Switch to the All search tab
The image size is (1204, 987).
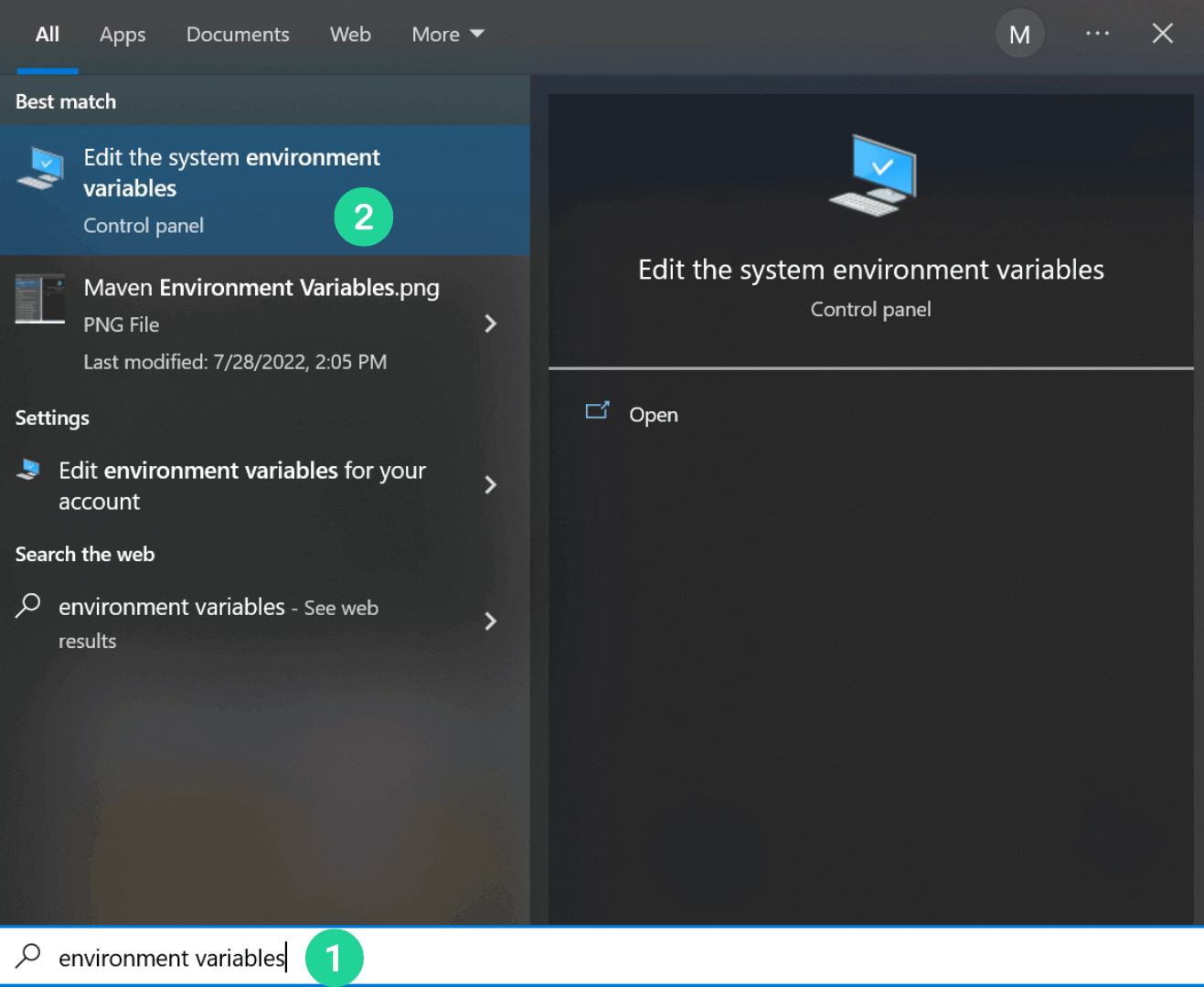click(x=47, y=35)
